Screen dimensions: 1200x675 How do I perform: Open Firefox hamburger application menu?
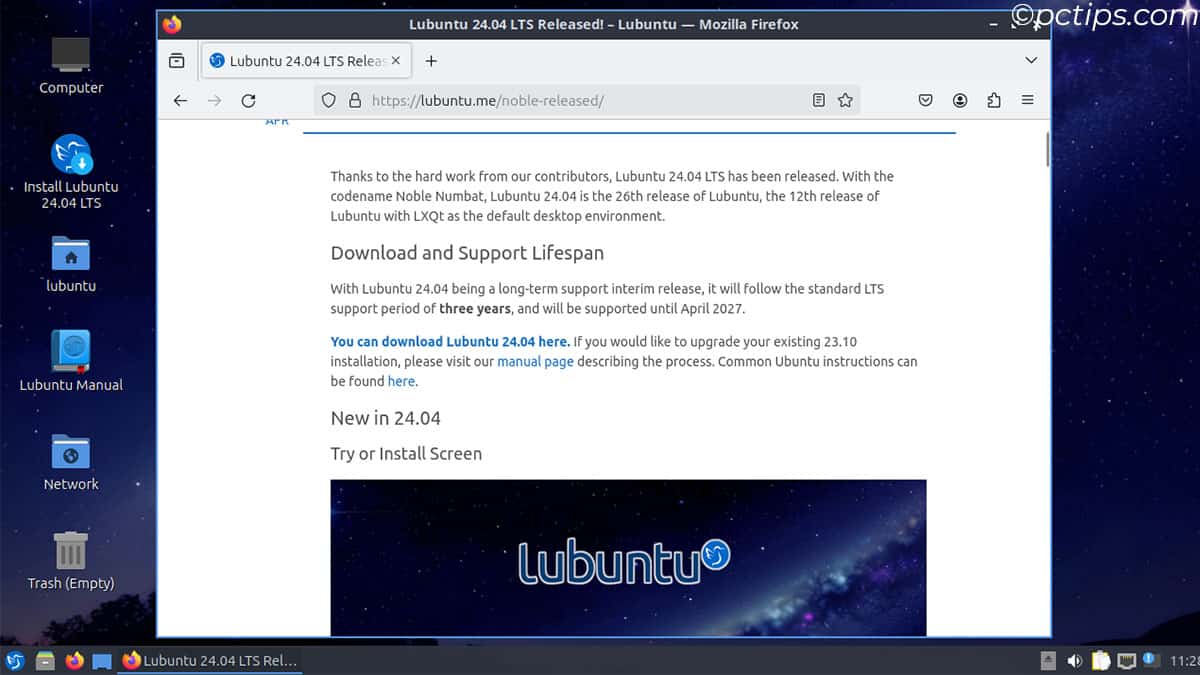pos(1028,100)
